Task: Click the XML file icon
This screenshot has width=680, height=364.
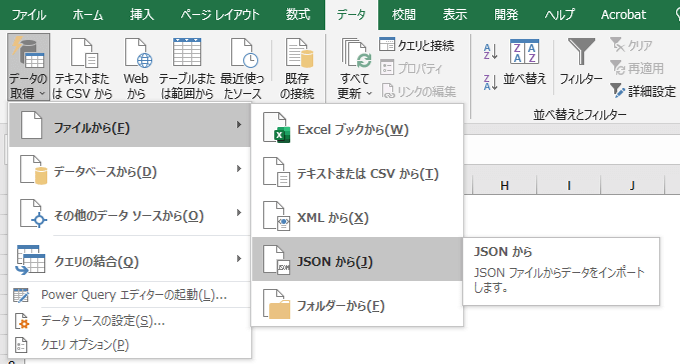Action: tap(277, 216)
